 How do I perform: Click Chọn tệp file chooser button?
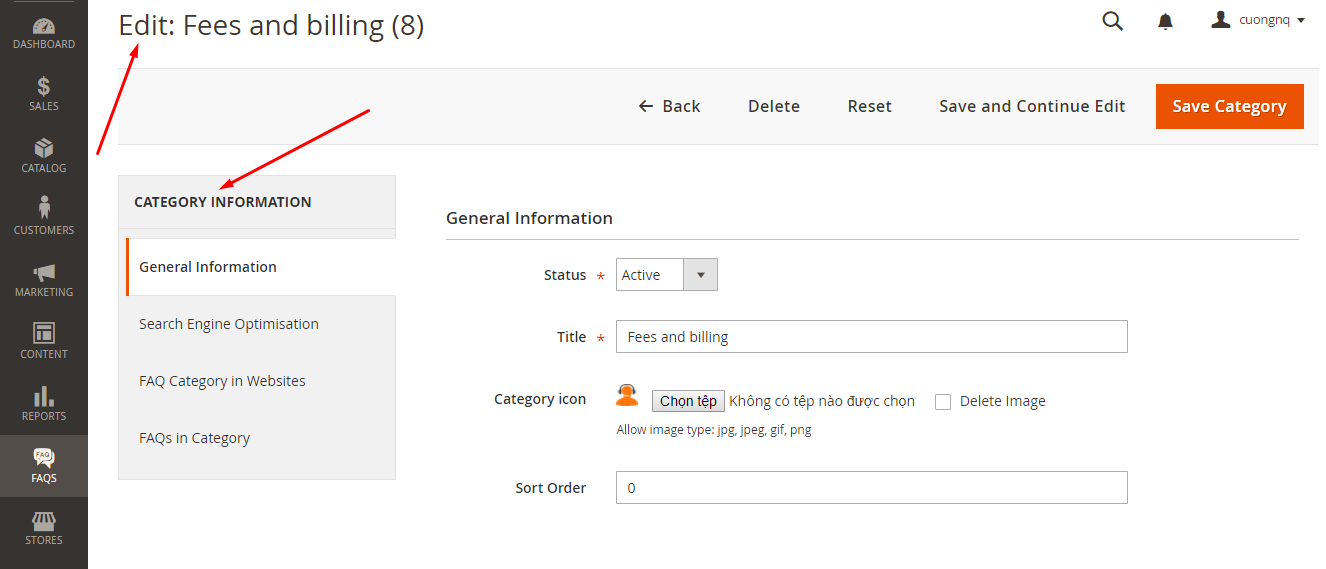point(688,401)
